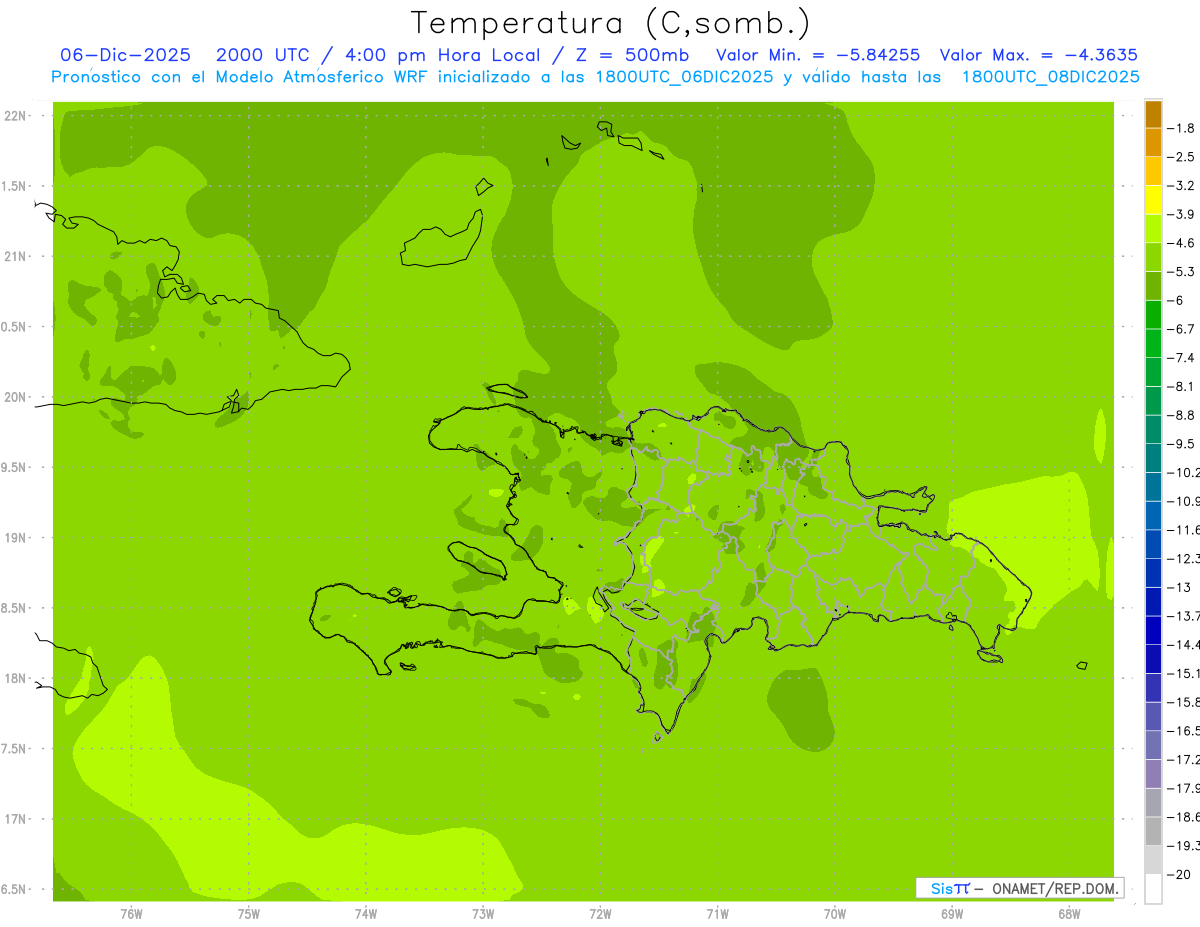The image size is (1200, 927).
Task: Click the '-2.5' colorbar label
Action: point(1181,157)
